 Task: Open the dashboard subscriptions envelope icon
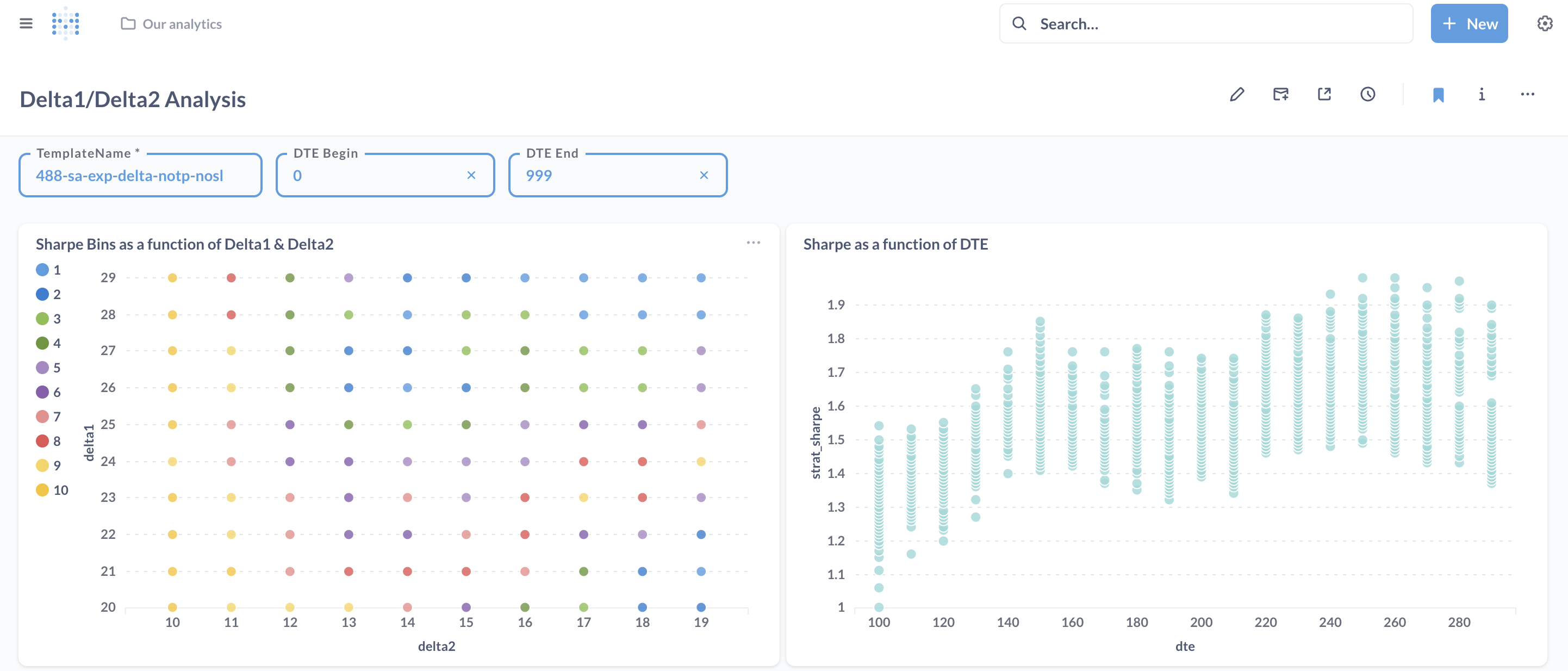tap(1280, 95)
